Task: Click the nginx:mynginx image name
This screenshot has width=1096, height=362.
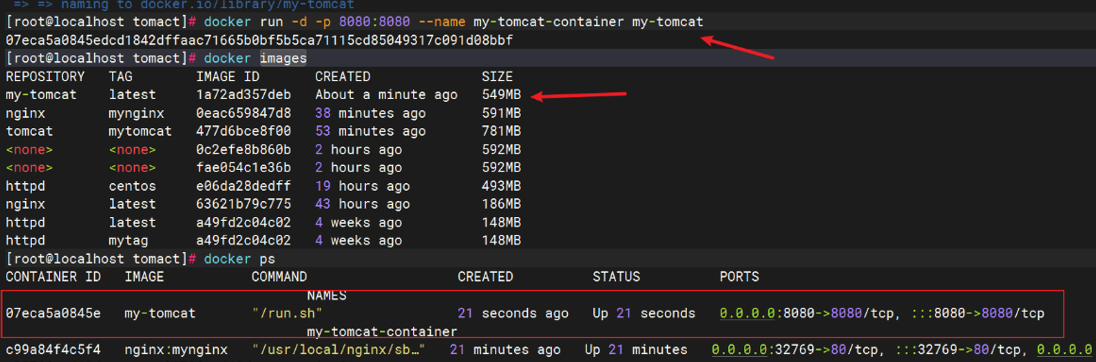Action: coord(176,349)
